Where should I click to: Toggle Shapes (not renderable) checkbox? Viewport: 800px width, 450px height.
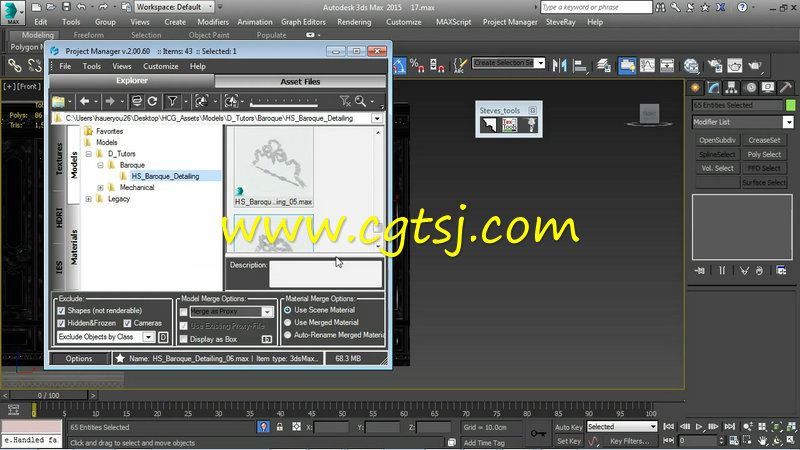(61, 311)
